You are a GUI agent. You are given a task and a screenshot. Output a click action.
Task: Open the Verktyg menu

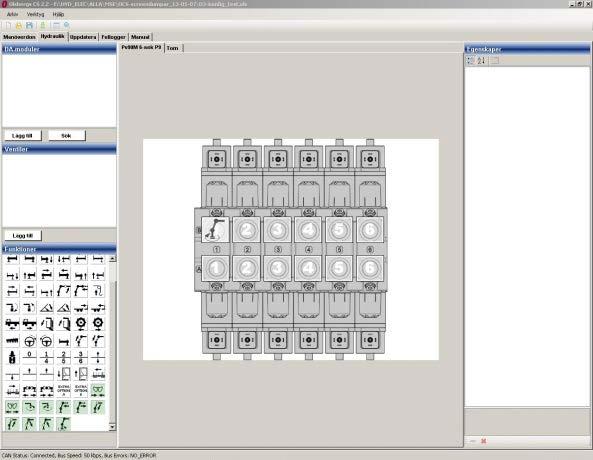(35, 14)
